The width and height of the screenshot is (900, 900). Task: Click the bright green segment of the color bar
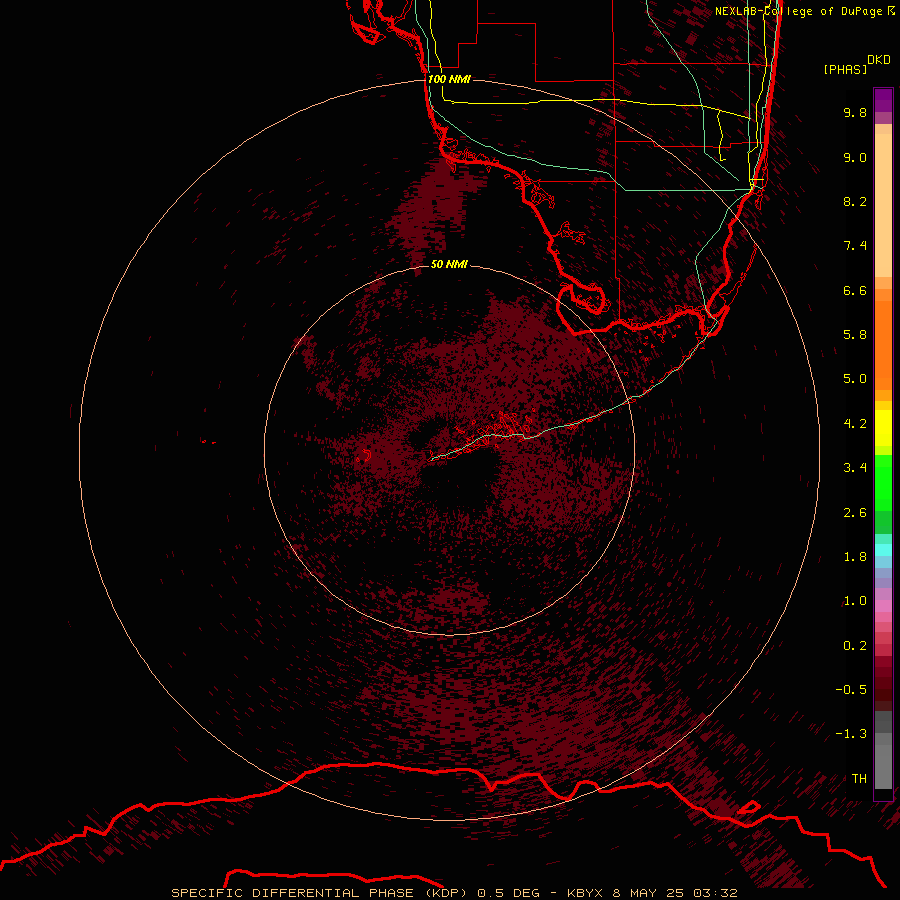[x=883, y=482]
